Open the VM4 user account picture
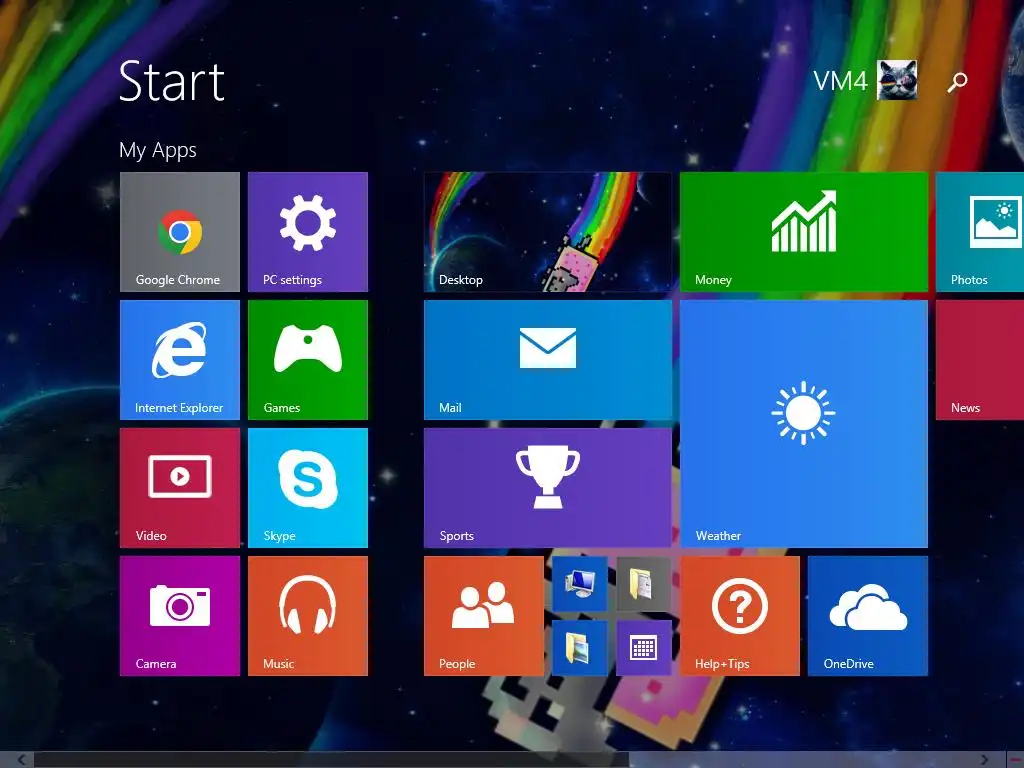Viewport: 1024px width, 768px height. [x=897, y=80]
